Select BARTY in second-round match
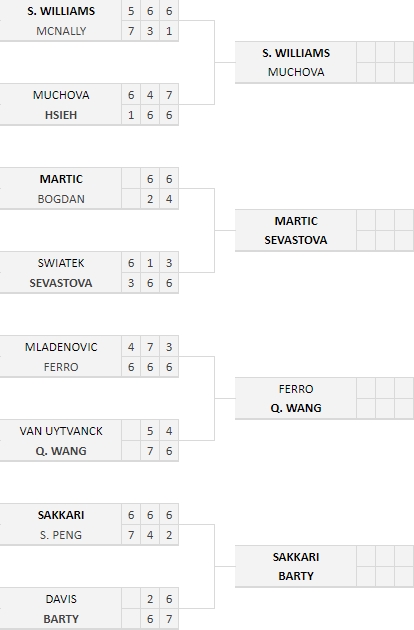This screenshot has width=414, height=630. pyautogui.click(x=296, y=576)
